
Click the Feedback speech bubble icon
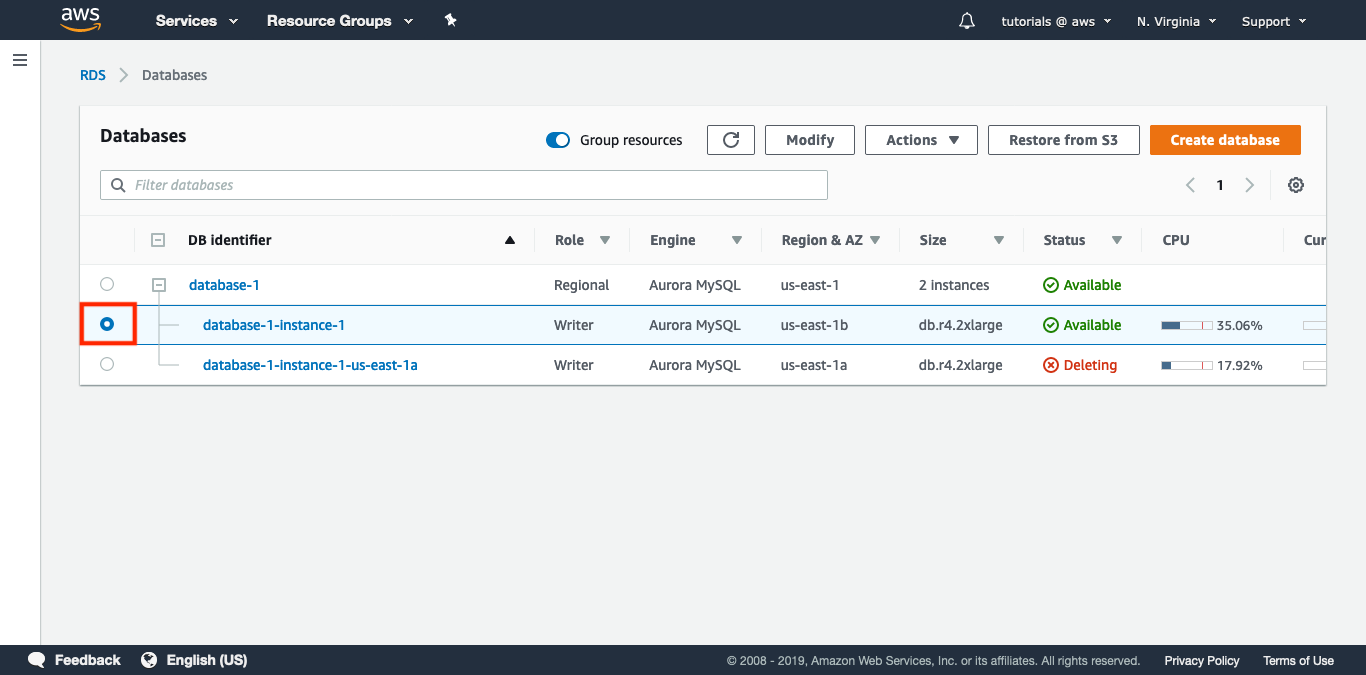click(x=37, y=660)
